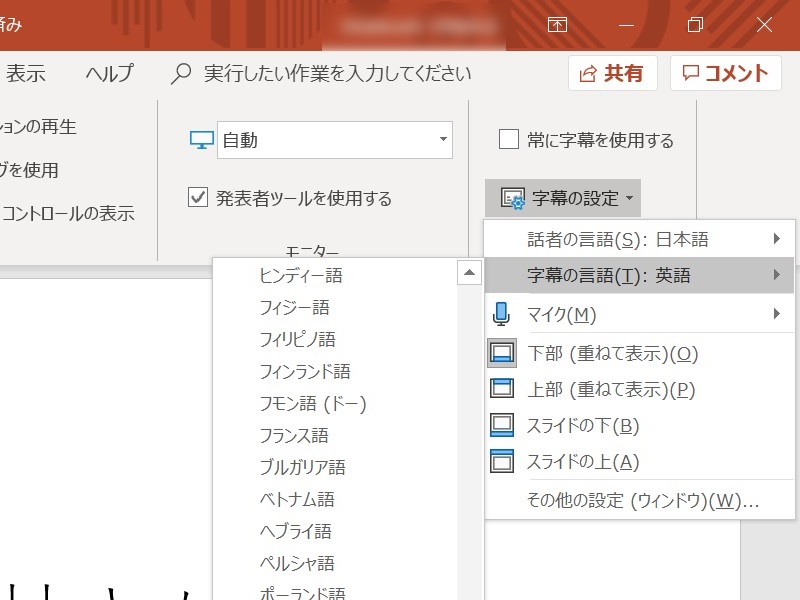Click the monitor icon next to 自動
The height and width of the screenshot is (600, 800).
click(x=200, y=140)
